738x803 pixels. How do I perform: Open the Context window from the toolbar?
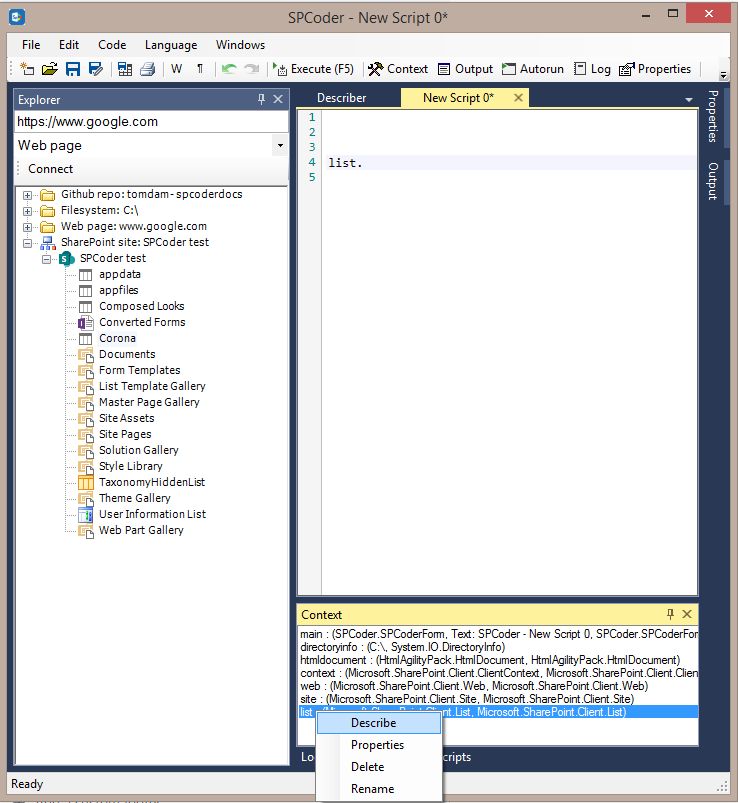pyautogui.click(x=398, y=69)
